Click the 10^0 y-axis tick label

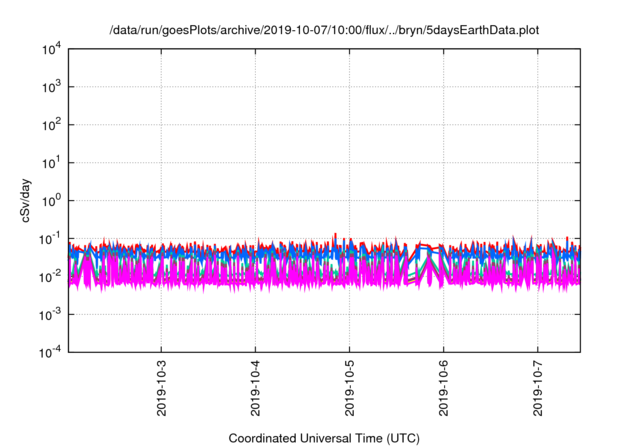click(x=51, y=201)
